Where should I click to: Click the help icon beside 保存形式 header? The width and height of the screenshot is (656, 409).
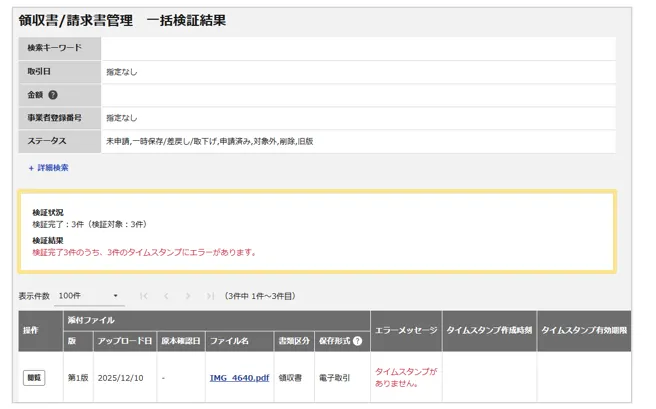(x=357, y=341)
